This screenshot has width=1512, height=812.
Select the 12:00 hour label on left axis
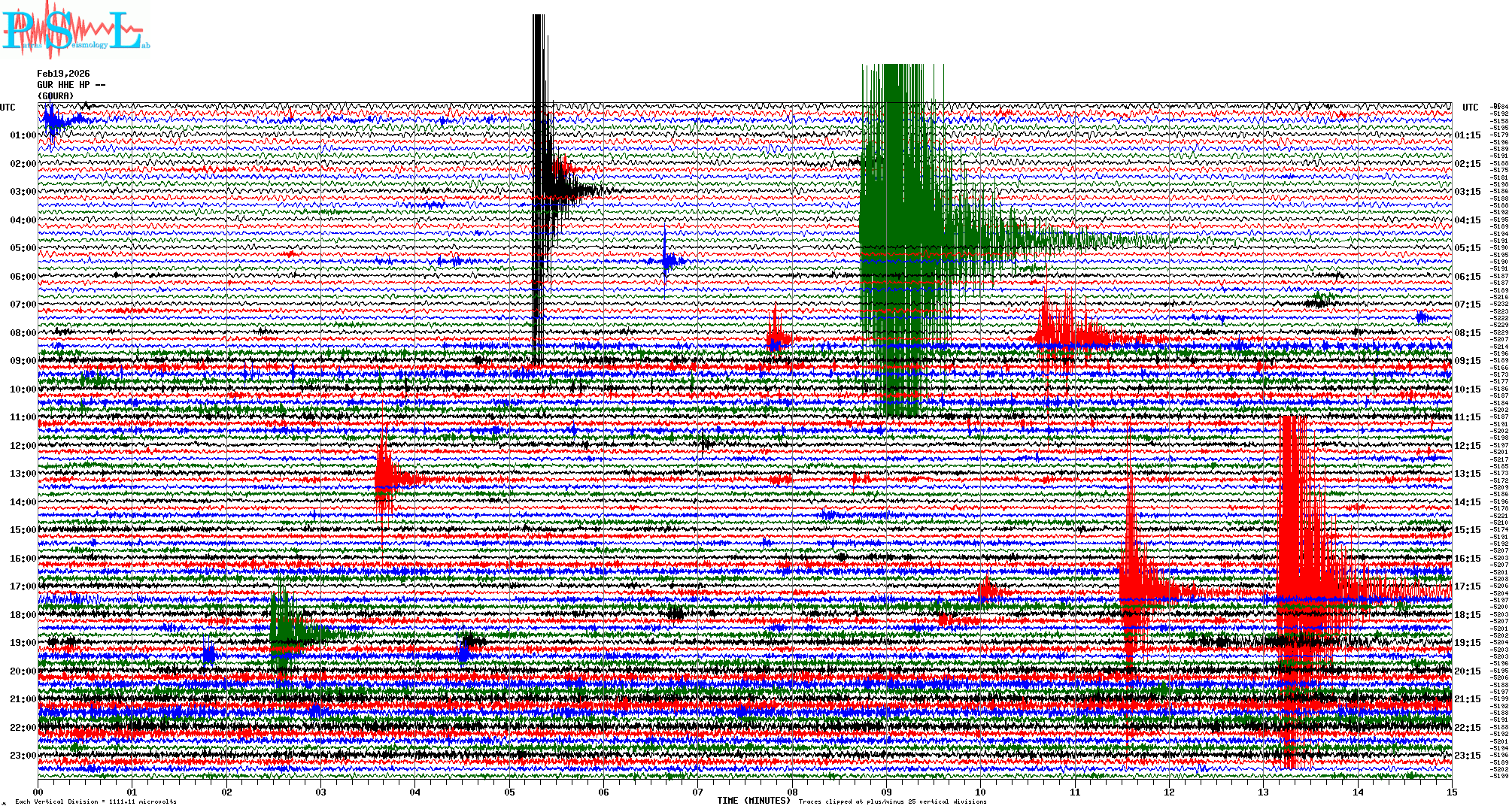pos(23,446)
